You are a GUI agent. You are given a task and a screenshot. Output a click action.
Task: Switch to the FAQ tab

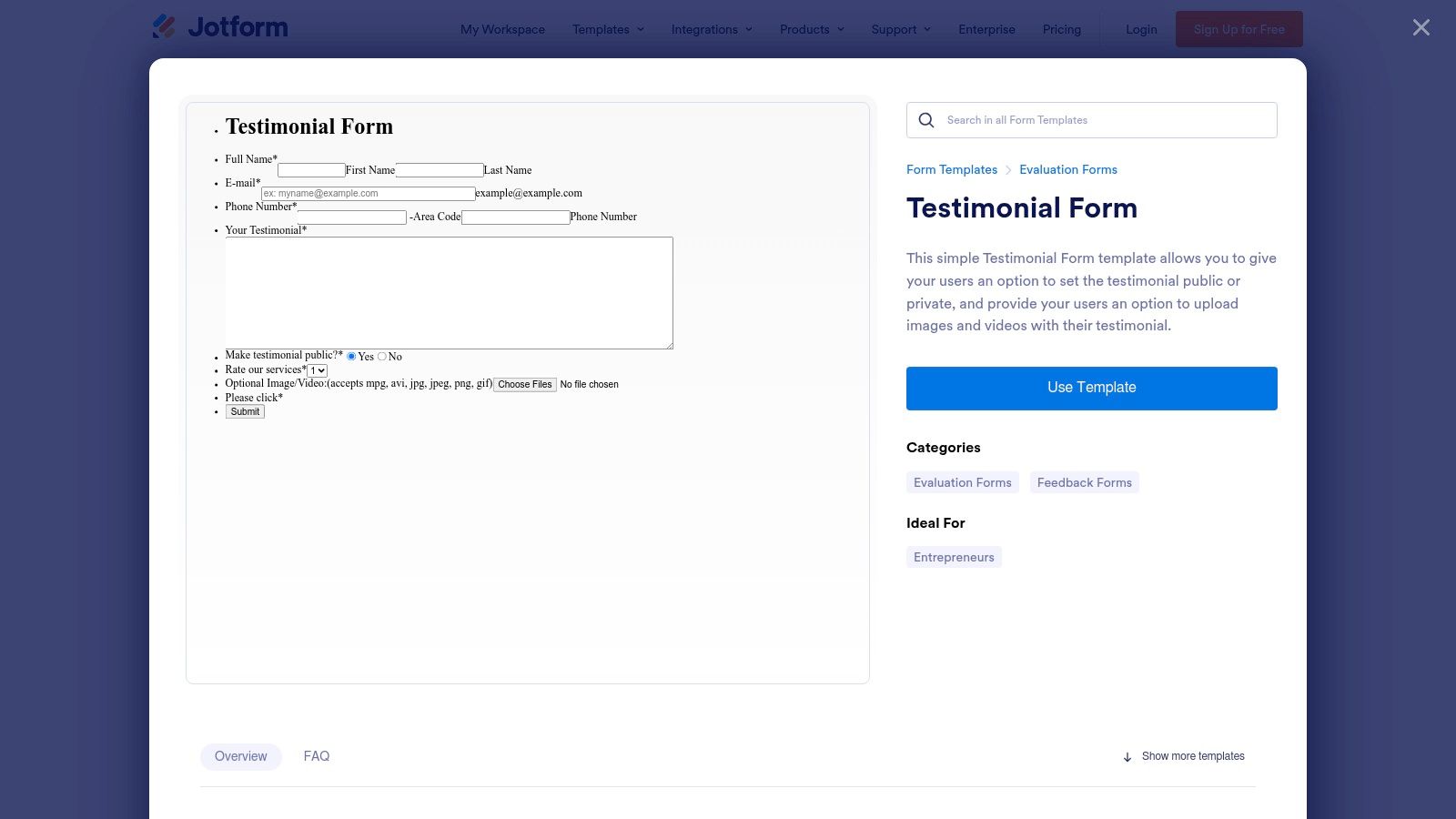tap(316, 756)
